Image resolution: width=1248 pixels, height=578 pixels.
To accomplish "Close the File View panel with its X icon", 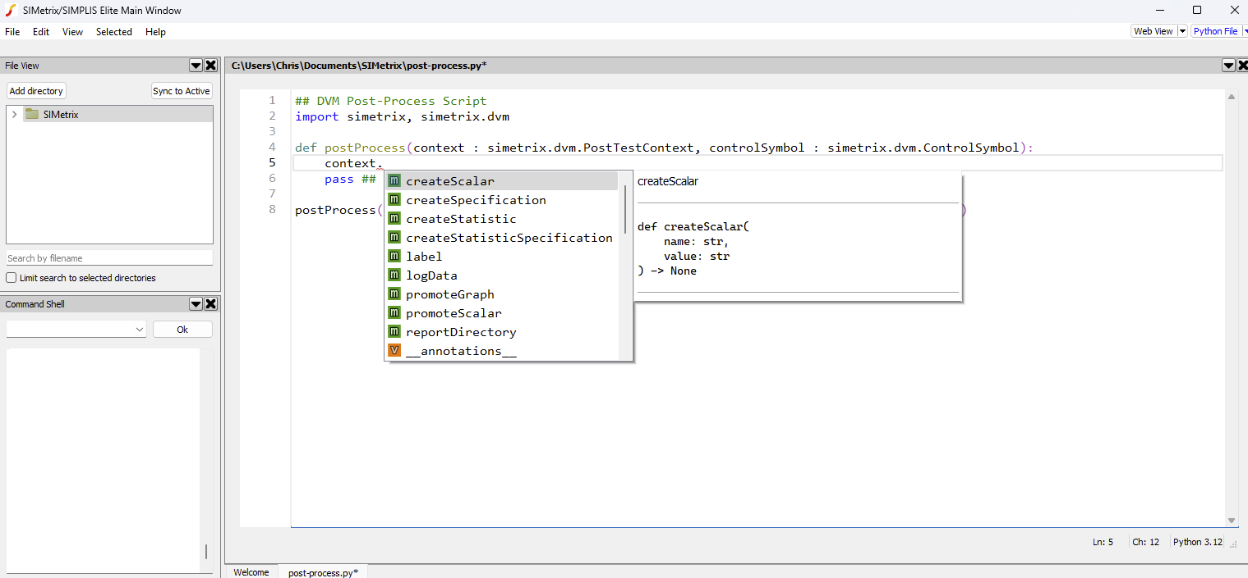I will pos(210,65).
